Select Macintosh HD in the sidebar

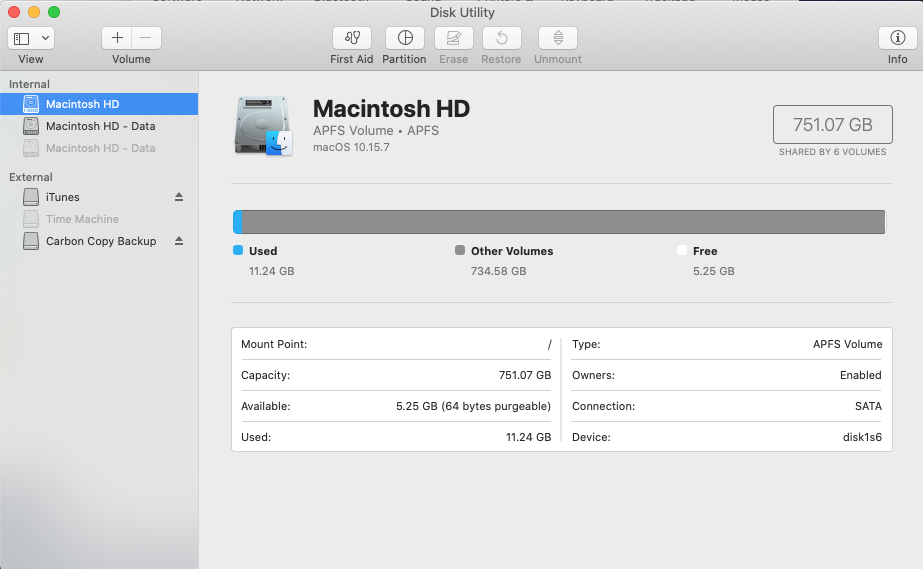[99, 104]
